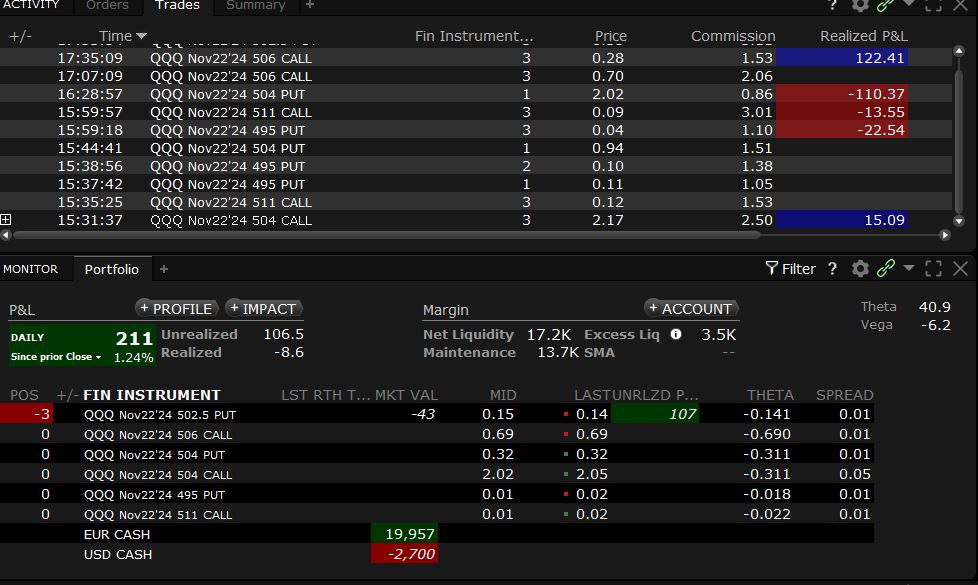Click the Fin Instrument column header in Trades
The height and width of the screenshot is (585, 978).
point(474,36)
